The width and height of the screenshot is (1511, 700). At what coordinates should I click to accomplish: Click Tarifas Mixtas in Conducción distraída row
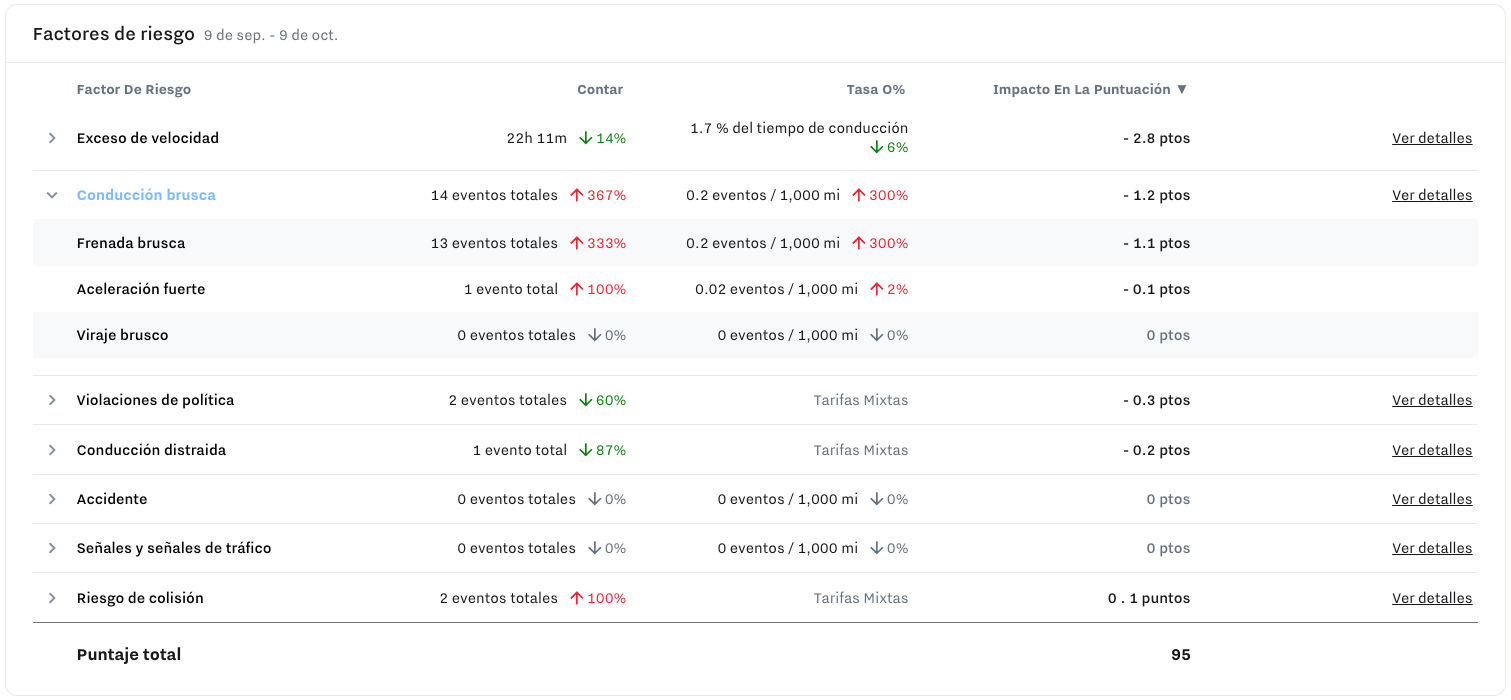[x=861, y=450]
